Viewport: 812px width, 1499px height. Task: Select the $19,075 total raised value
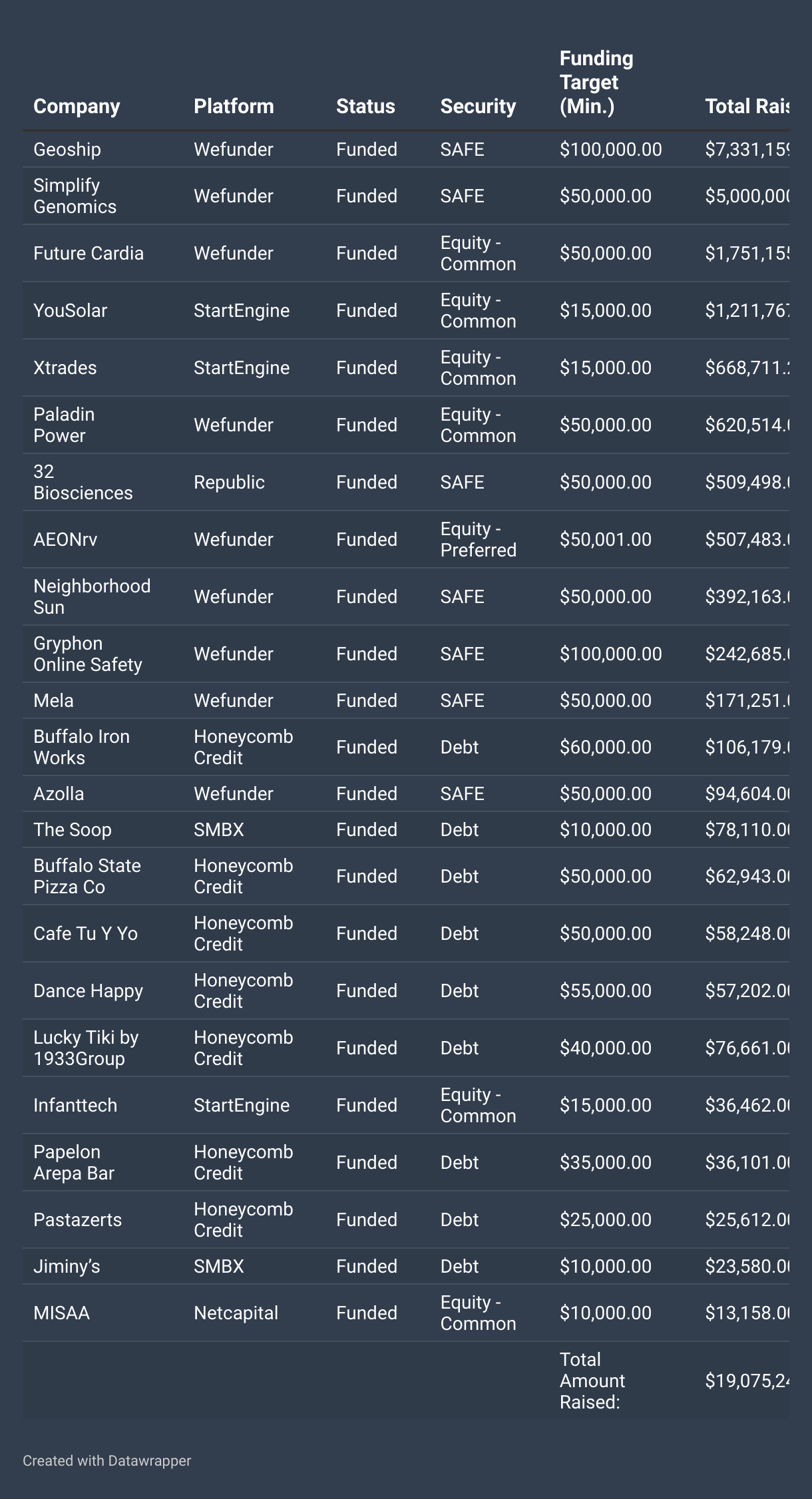click(747, 1381)
